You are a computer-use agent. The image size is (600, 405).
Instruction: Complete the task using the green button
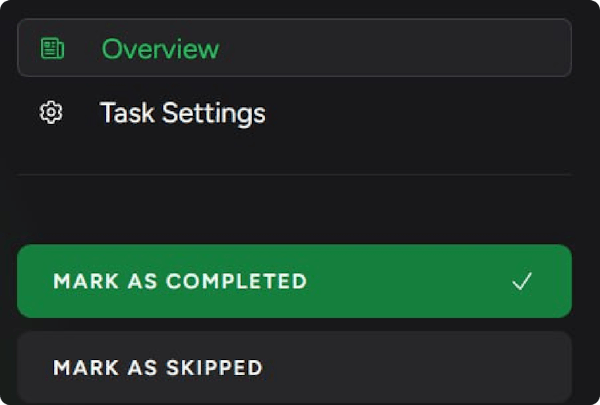(294, 282)
